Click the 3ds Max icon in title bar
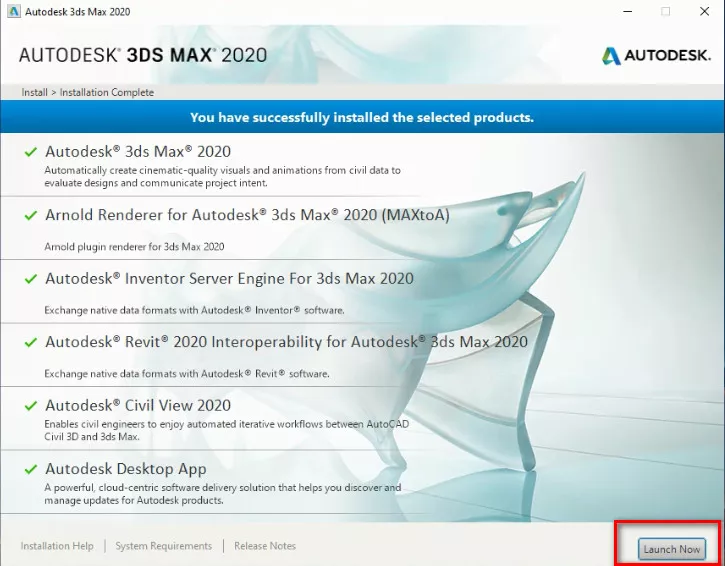Image resolution: width=725 pixels, height=566 pixels. click(x=14, y=11)
